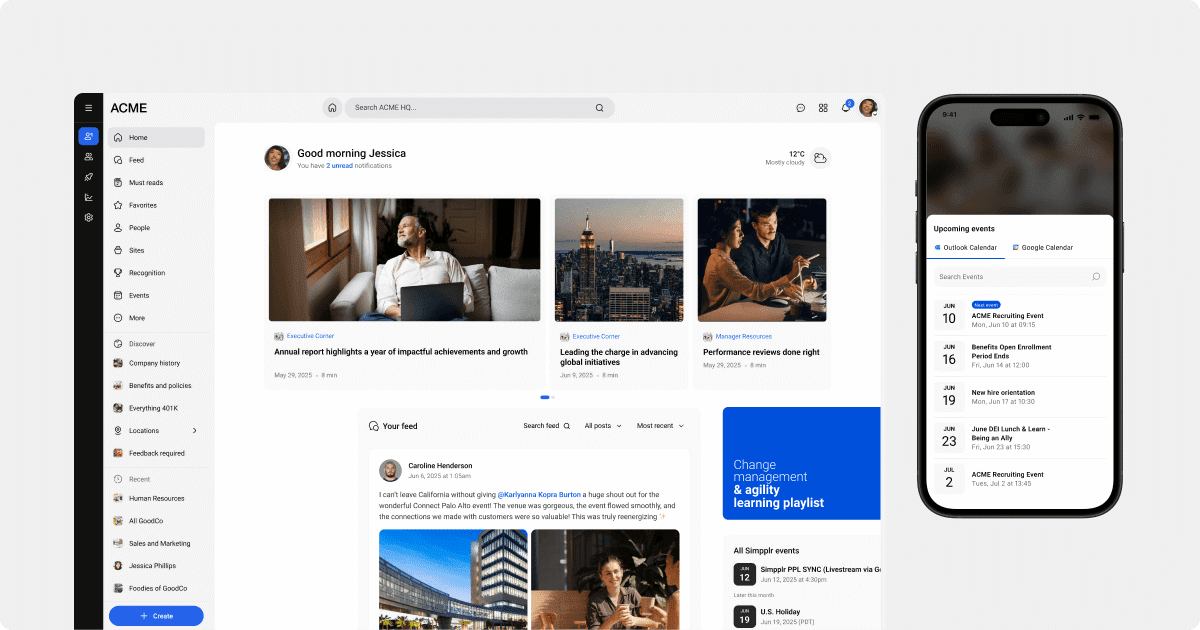Open ACME Recruiting Event on Jul 2

(x=1019, y=478)
